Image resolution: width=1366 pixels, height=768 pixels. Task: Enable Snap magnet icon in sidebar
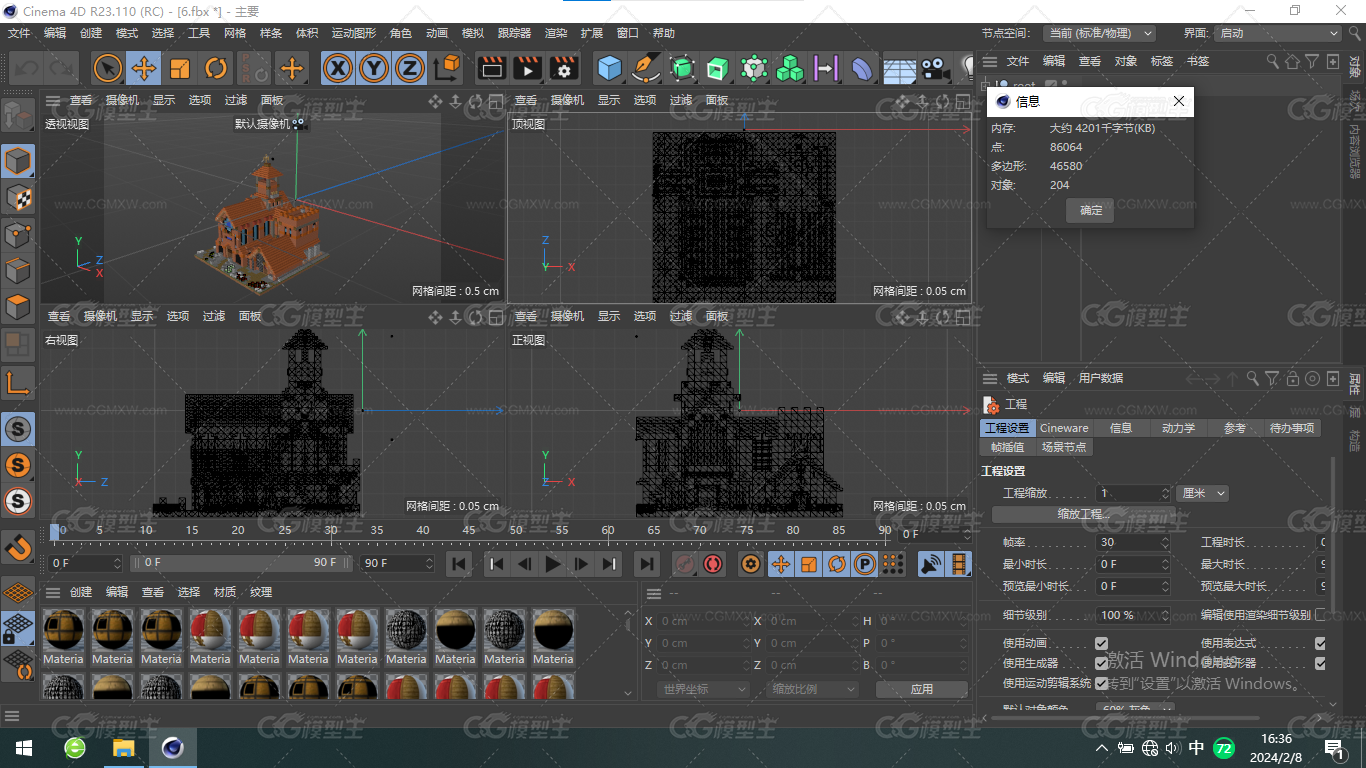point(18,546)
